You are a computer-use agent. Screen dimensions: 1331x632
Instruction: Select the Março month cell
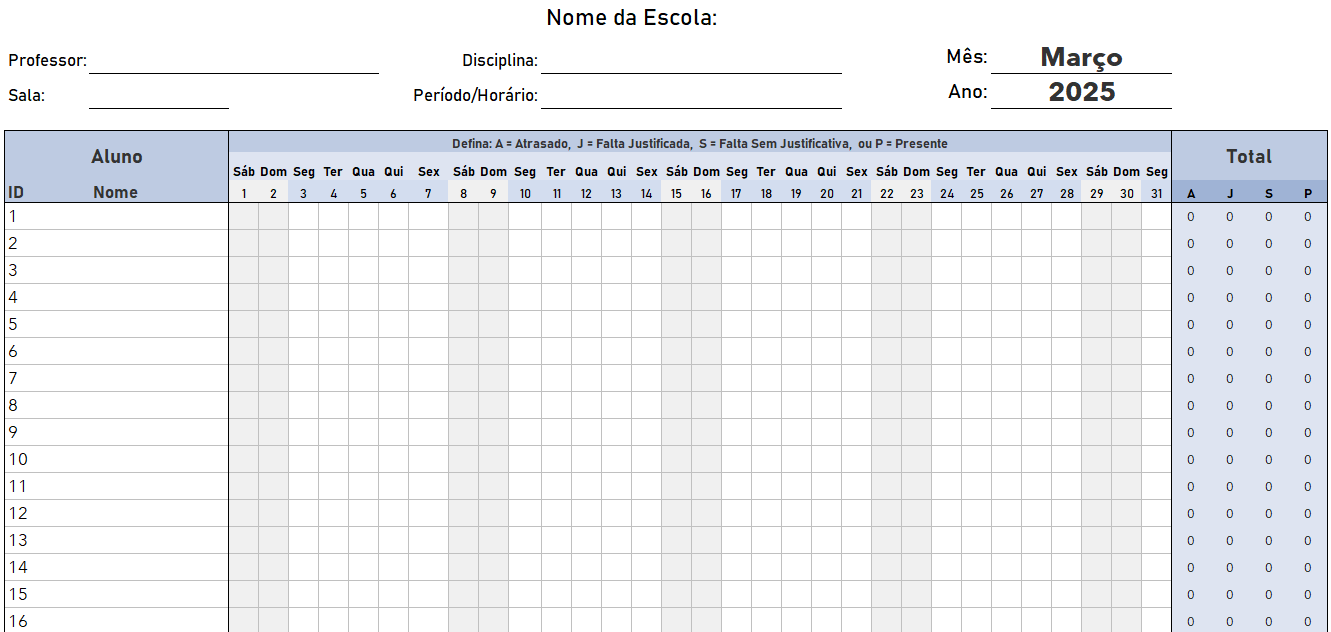click(1081, 58)
